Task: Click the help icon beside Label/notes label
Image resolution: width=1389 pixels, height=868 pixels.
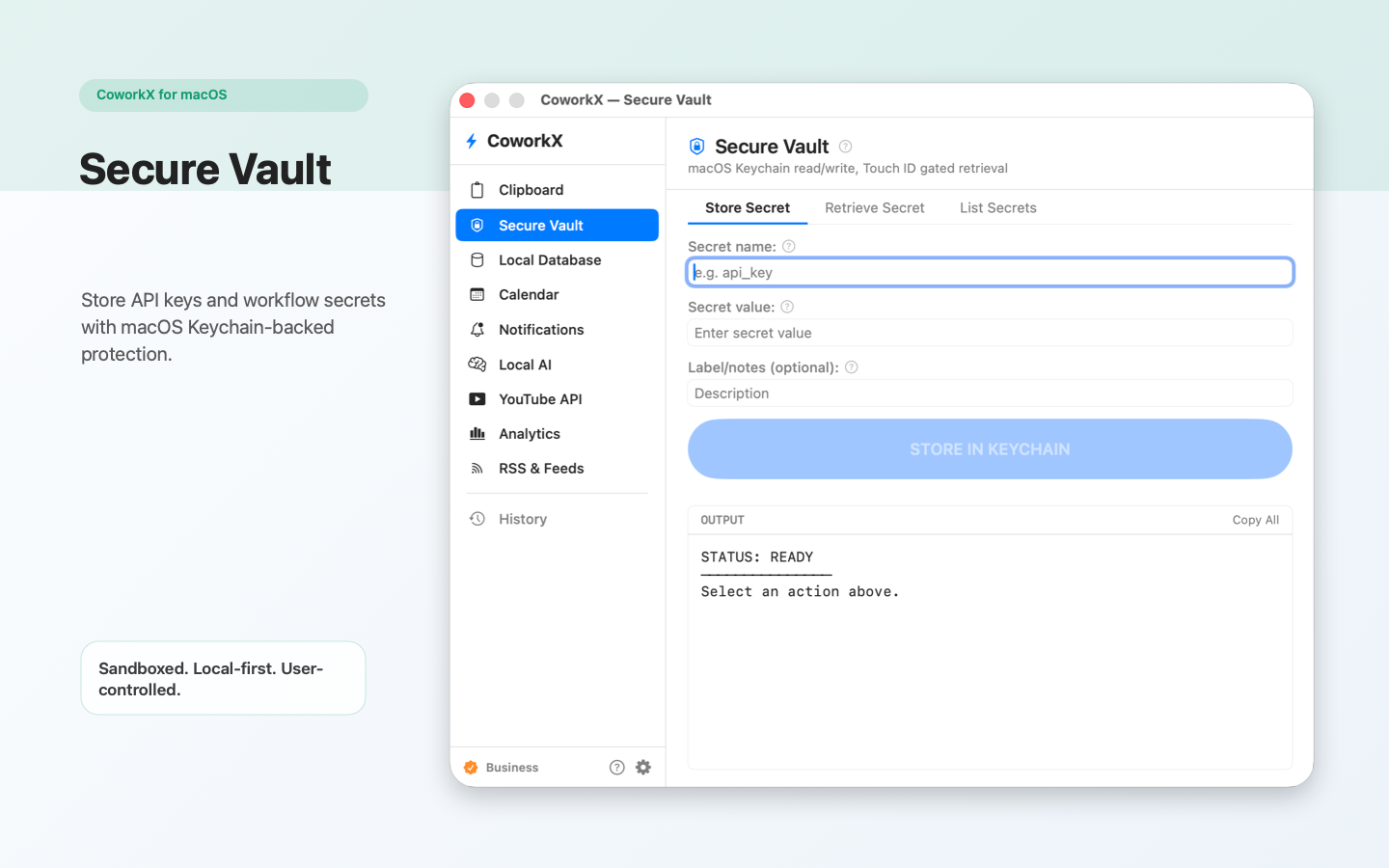Action: (x=851, y=366)
